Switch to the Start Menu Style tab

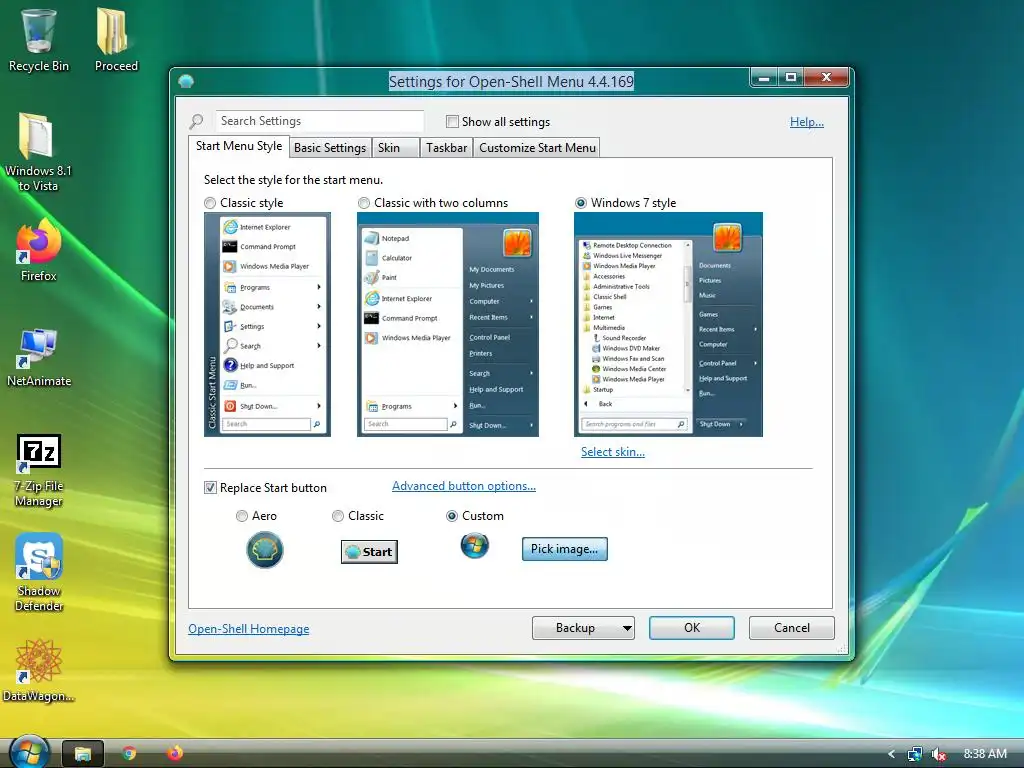[239, 146]
